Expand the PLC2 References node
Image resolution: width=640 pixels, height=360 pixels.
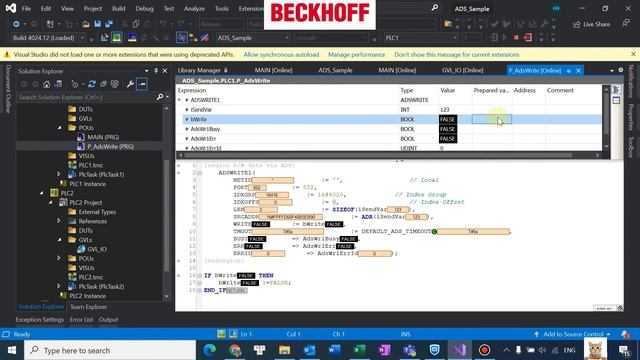59,221
